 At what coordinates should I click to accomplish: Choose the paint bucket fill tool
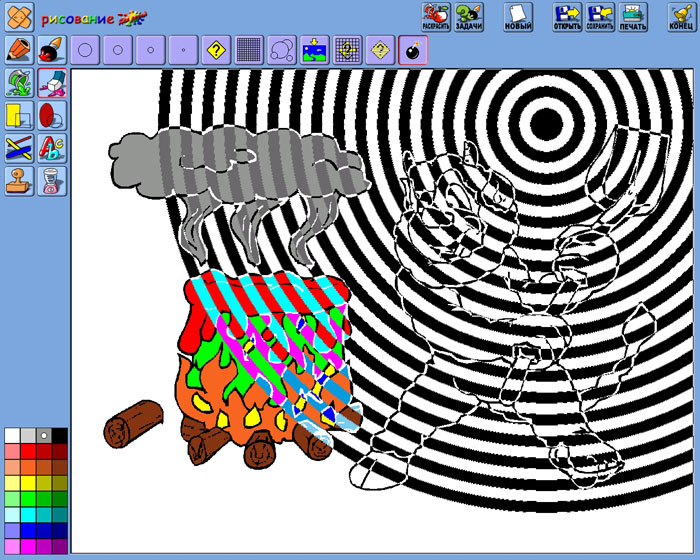tap(19, 82)
